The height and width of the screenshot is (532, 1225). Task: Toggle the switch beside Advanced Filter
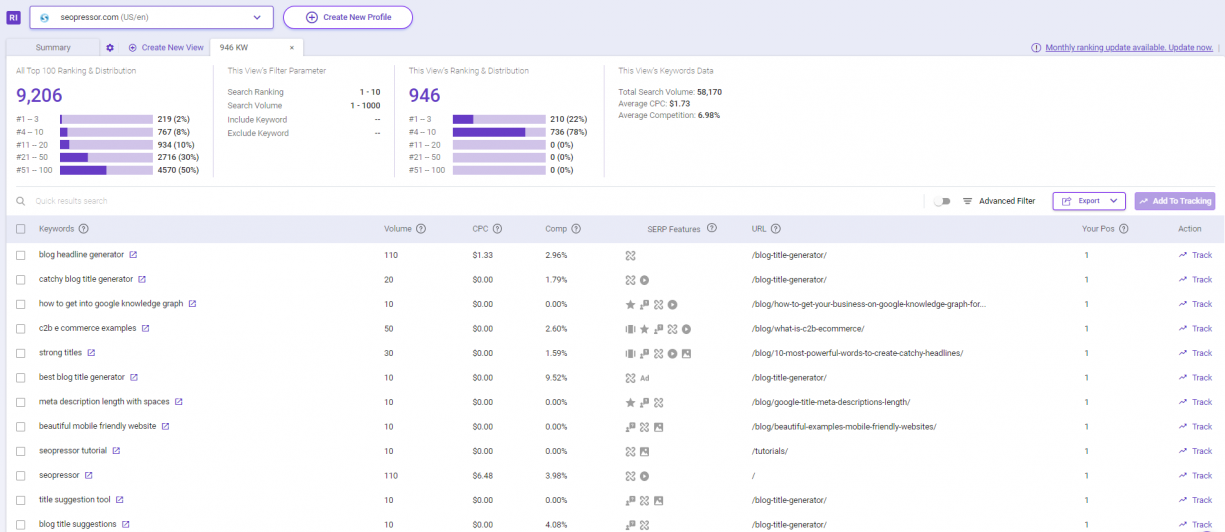click(x=941, y=201)
